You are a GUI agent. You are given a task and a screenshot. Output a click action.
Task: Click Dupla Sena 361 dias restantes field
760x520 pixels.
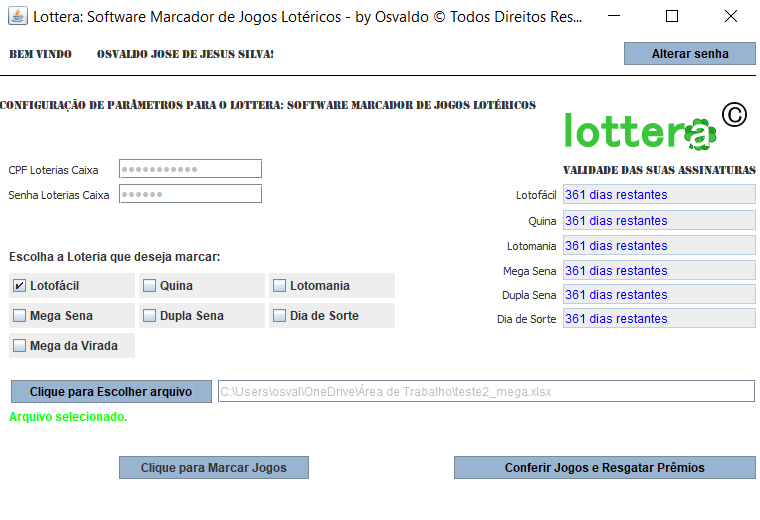tap(659, 295)
